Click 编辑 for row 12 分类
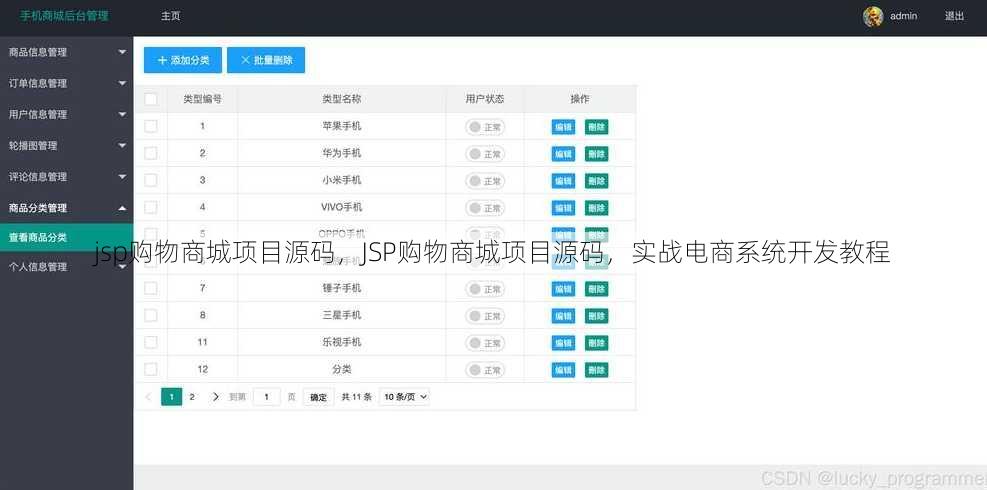This screenshot has width=987, height=490. 563,370
